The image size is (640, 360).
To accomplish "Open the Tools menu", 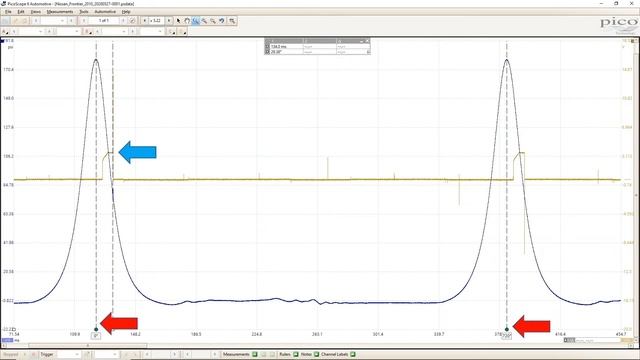I will coord(84,12).
